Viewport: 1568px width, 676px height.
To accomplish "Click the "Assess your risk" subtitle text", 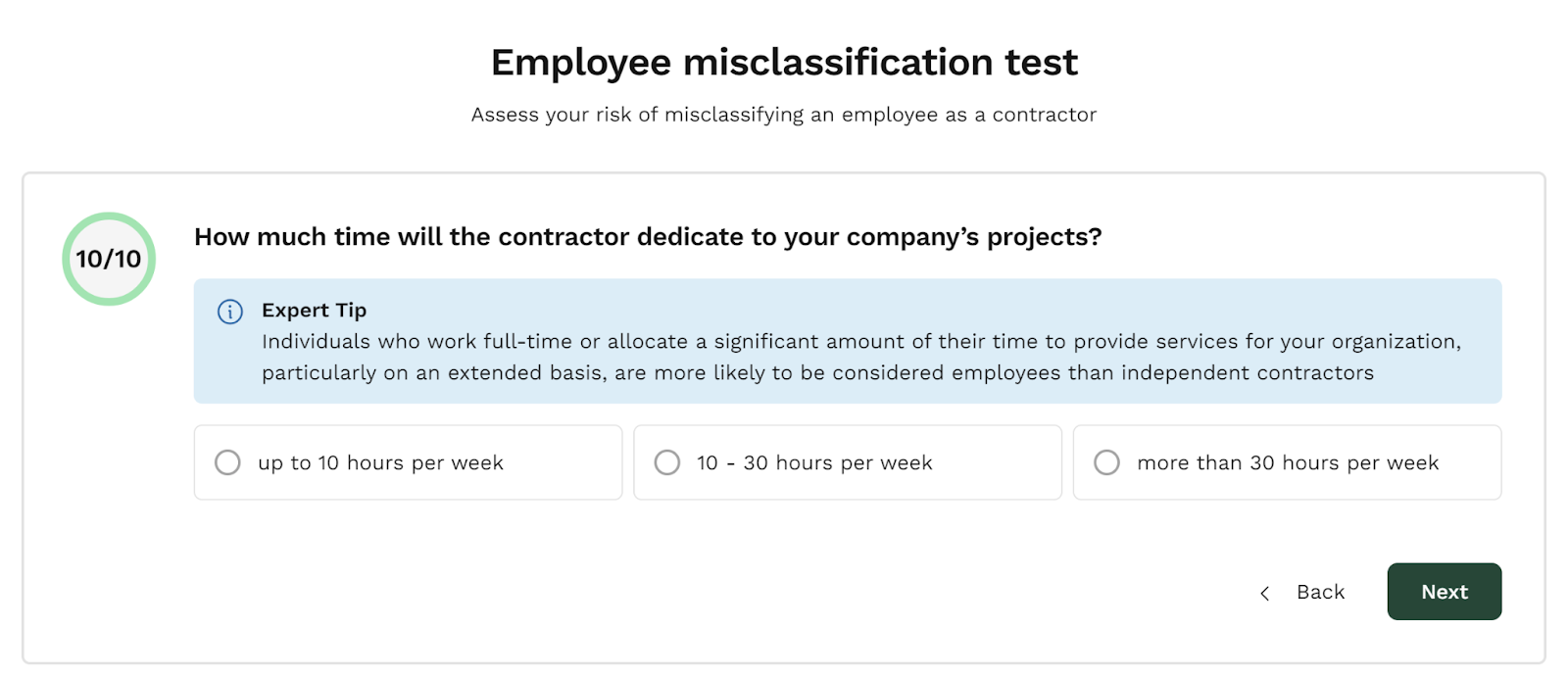I will coord(784,115).
